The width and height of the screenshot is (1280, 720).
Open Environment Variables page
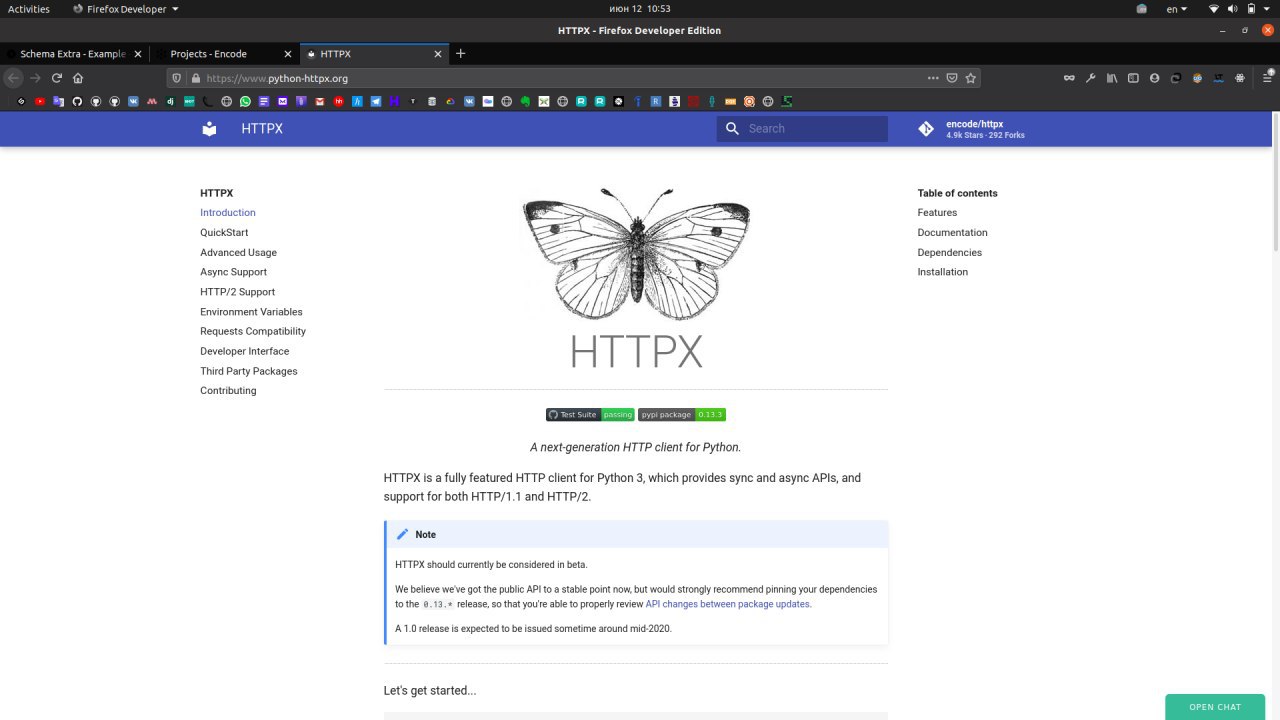pyautogui.click(x=251, y=312)
